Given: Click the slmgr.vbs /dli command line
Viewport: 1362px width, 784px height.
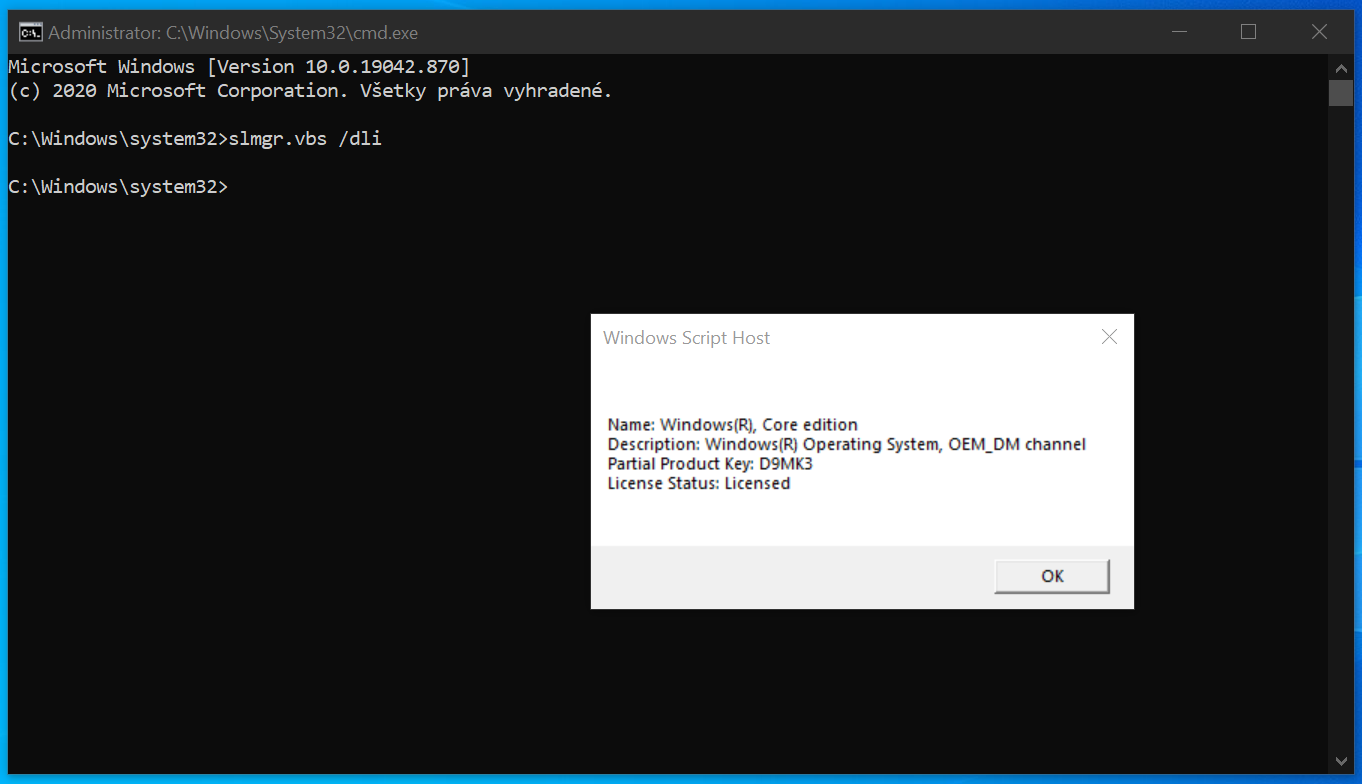Looking at the screenshot, I should 195,139.
